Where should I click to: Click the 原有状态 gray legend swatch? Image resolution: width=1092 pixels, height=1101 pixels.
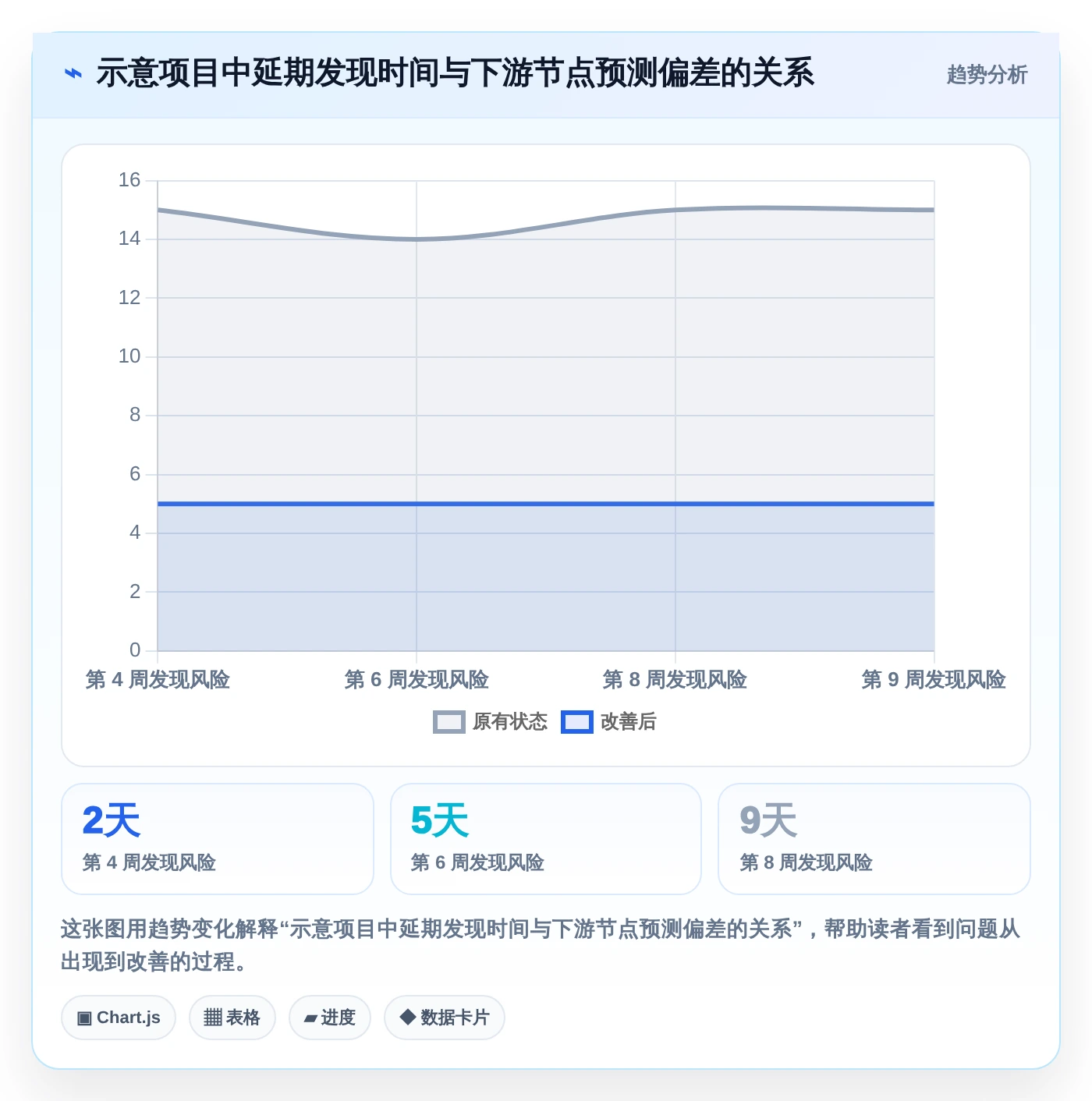tap(449, 722)
